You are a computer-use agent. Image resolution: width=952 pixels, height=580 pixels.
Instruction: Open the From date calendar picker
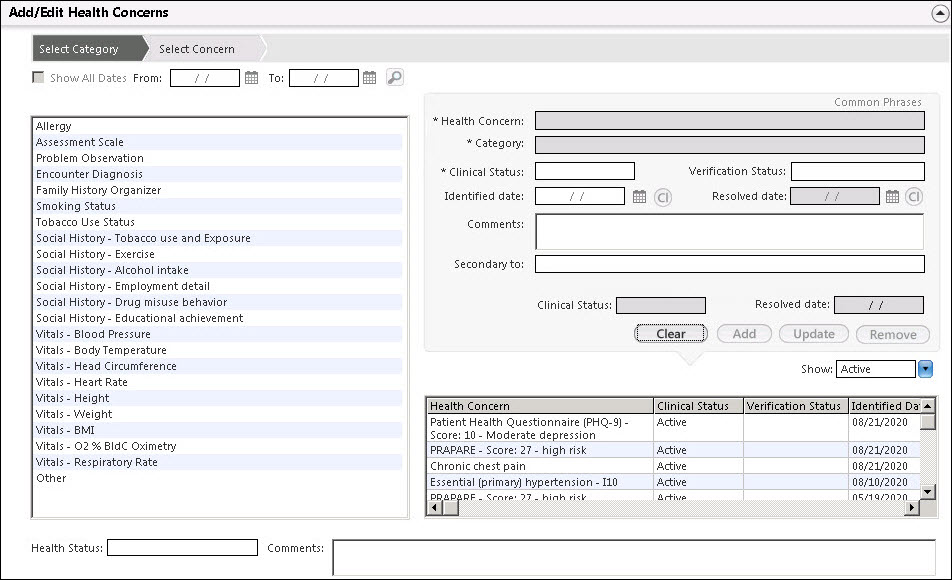tap(251, 78)
